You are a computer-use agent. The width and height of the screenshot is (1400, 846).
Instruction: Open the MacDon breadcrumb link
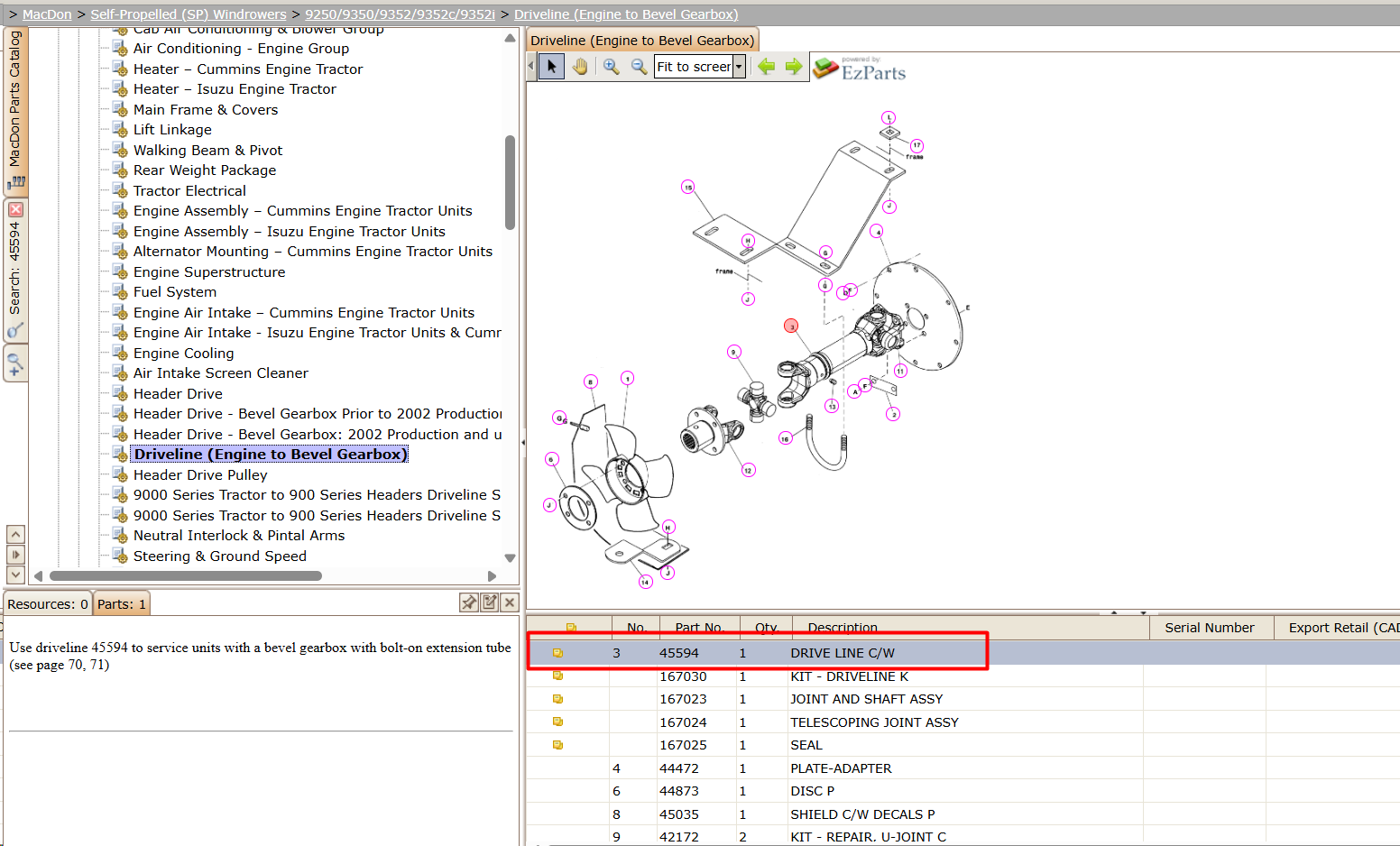[x=47, y=14]
